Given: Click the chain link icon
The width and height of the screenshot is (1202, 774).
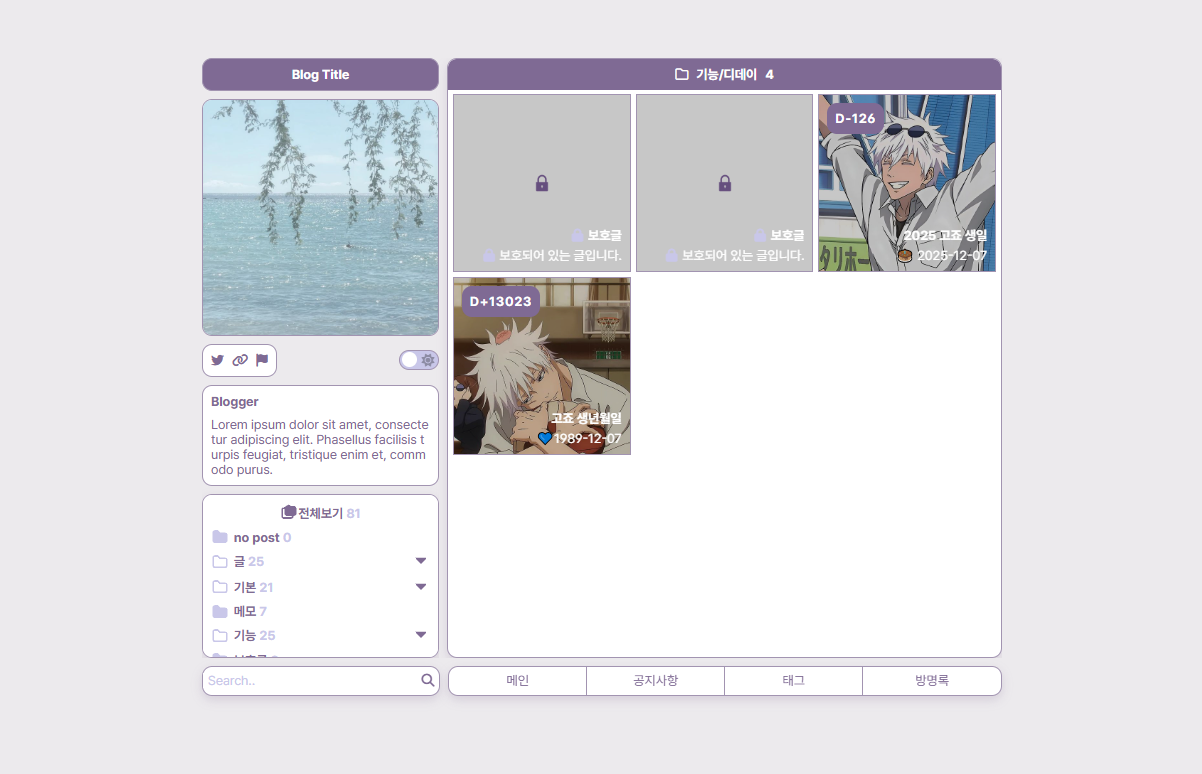Looking at the screenshot, I should (240, 360).
